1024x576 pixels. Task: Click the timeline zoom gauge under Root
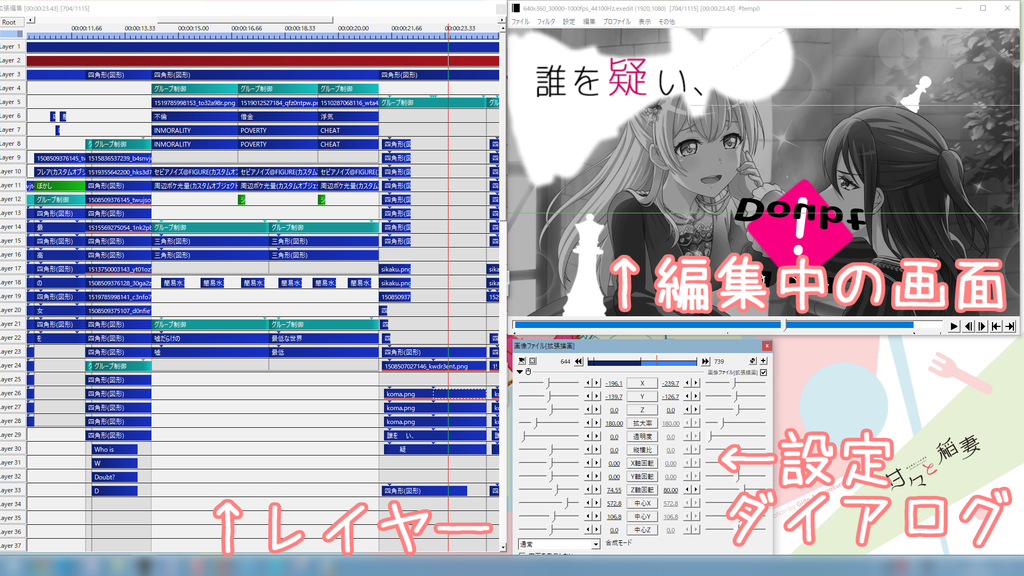tap(12, 33)
